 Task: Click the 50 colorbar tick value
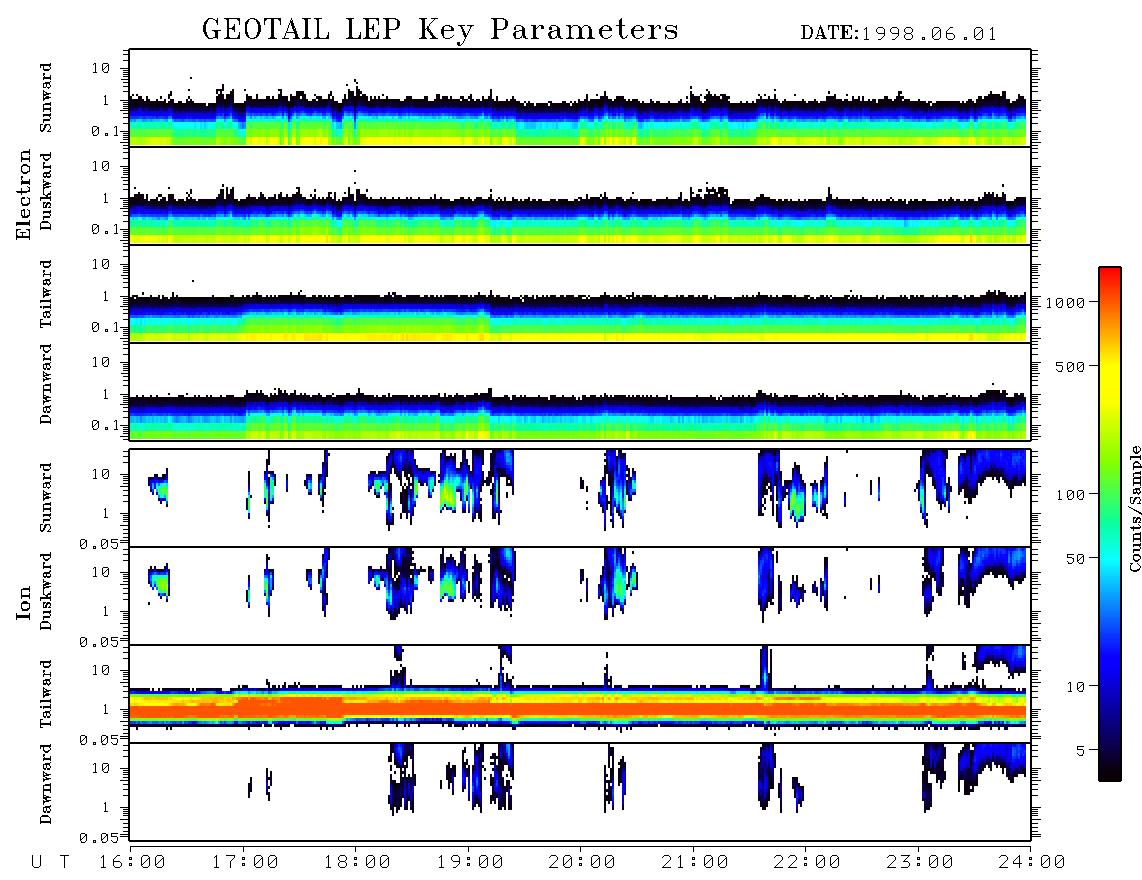(x=1076, y=559)
